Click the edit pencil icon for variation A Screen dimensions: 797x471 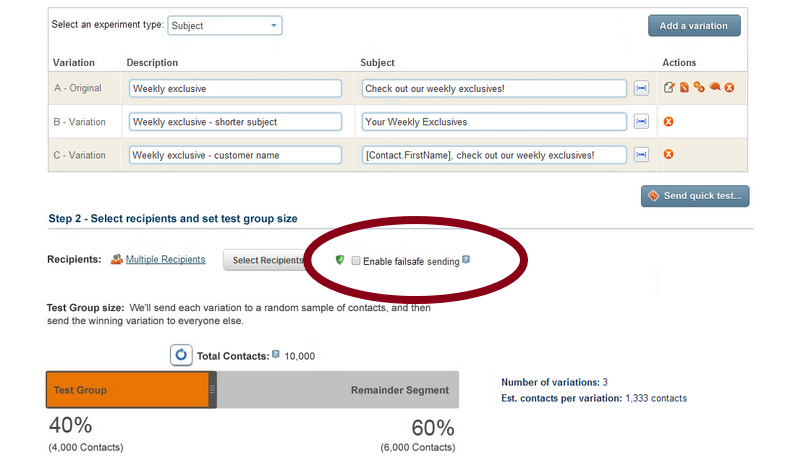pyautogui.click(x=669, y=87)
